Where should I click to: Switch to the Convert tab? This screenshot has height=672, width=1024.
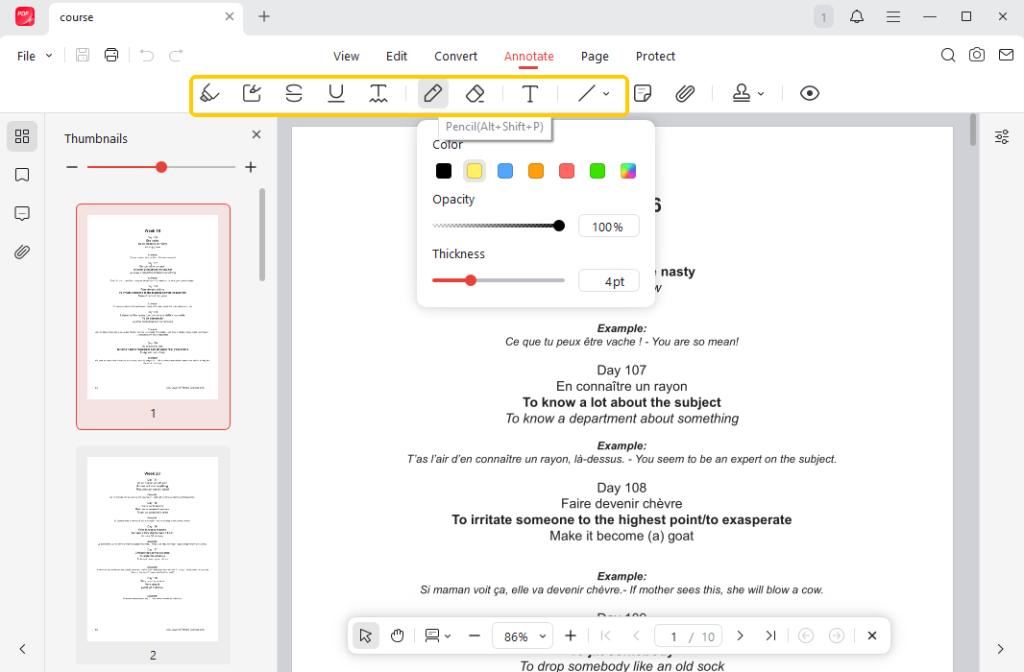pos(456,56)
